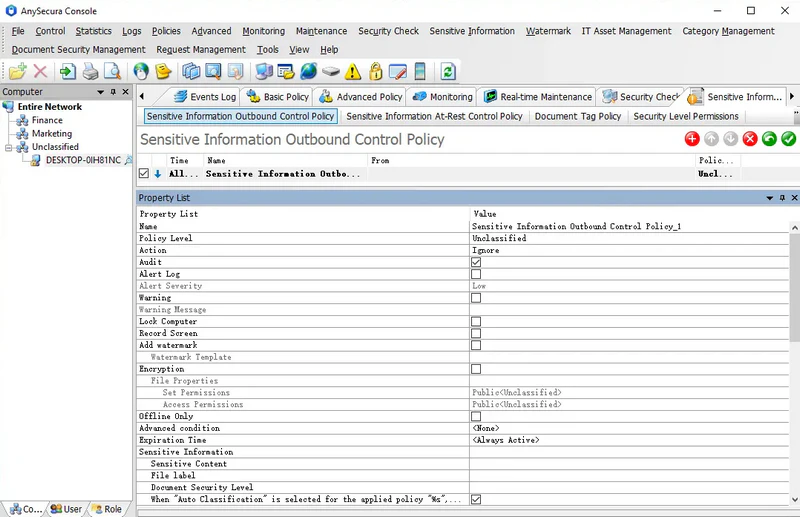Click the window with folder toolbar icon

tap(286, 71)
